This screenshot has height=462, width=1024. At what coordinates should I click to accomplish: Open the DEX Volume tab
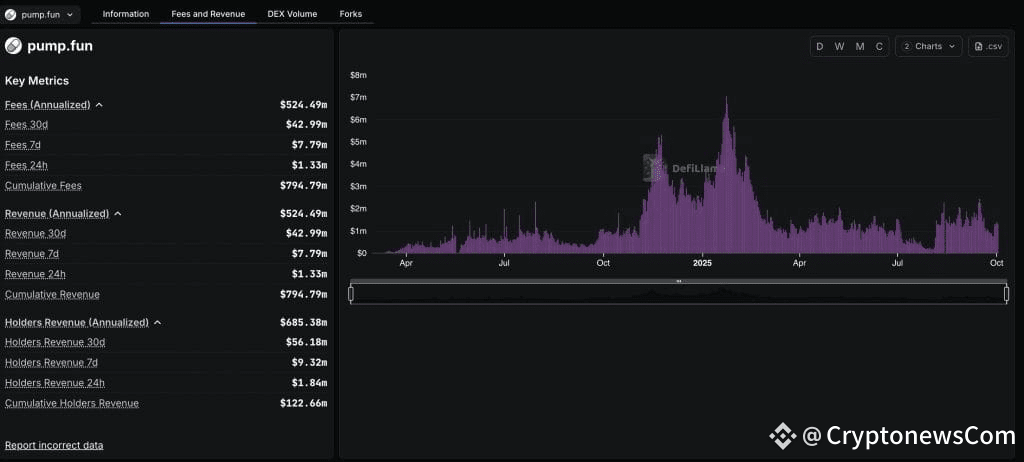[292, 14]
